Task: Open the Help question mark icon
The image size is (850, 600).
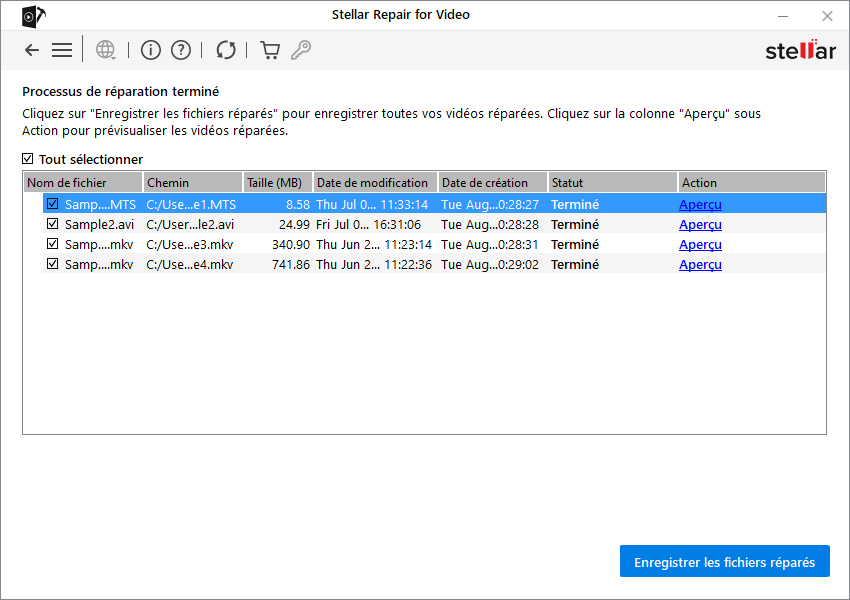Action: pyautogui.click(x=181, y=50)
